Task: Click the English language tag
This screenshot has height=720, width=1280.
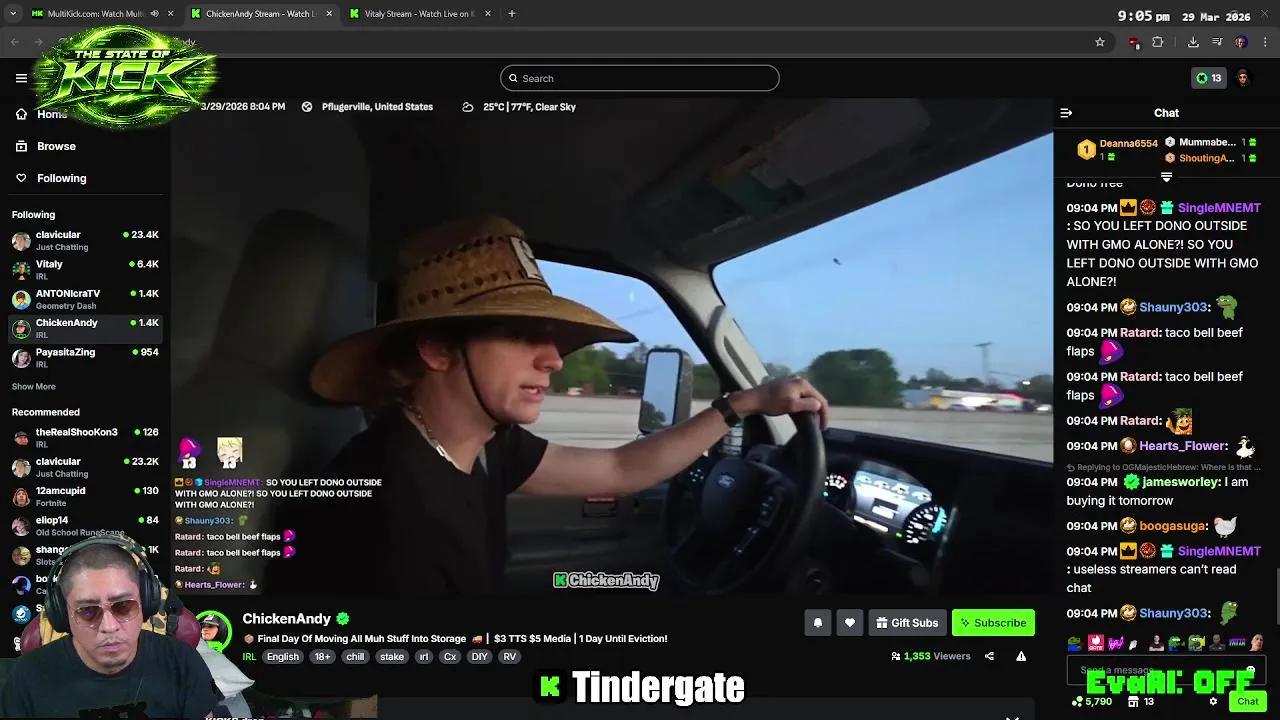Action: pos(283,657)
